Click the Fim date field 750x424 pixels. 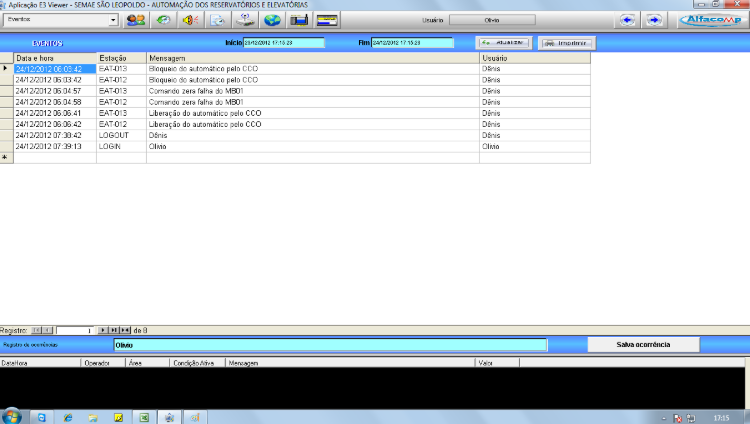(412, 43)
